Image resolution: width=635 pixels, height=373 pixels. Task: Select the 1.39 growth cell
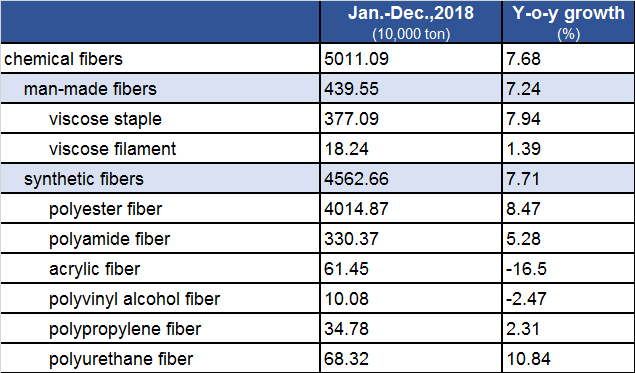tap(569, 149)
